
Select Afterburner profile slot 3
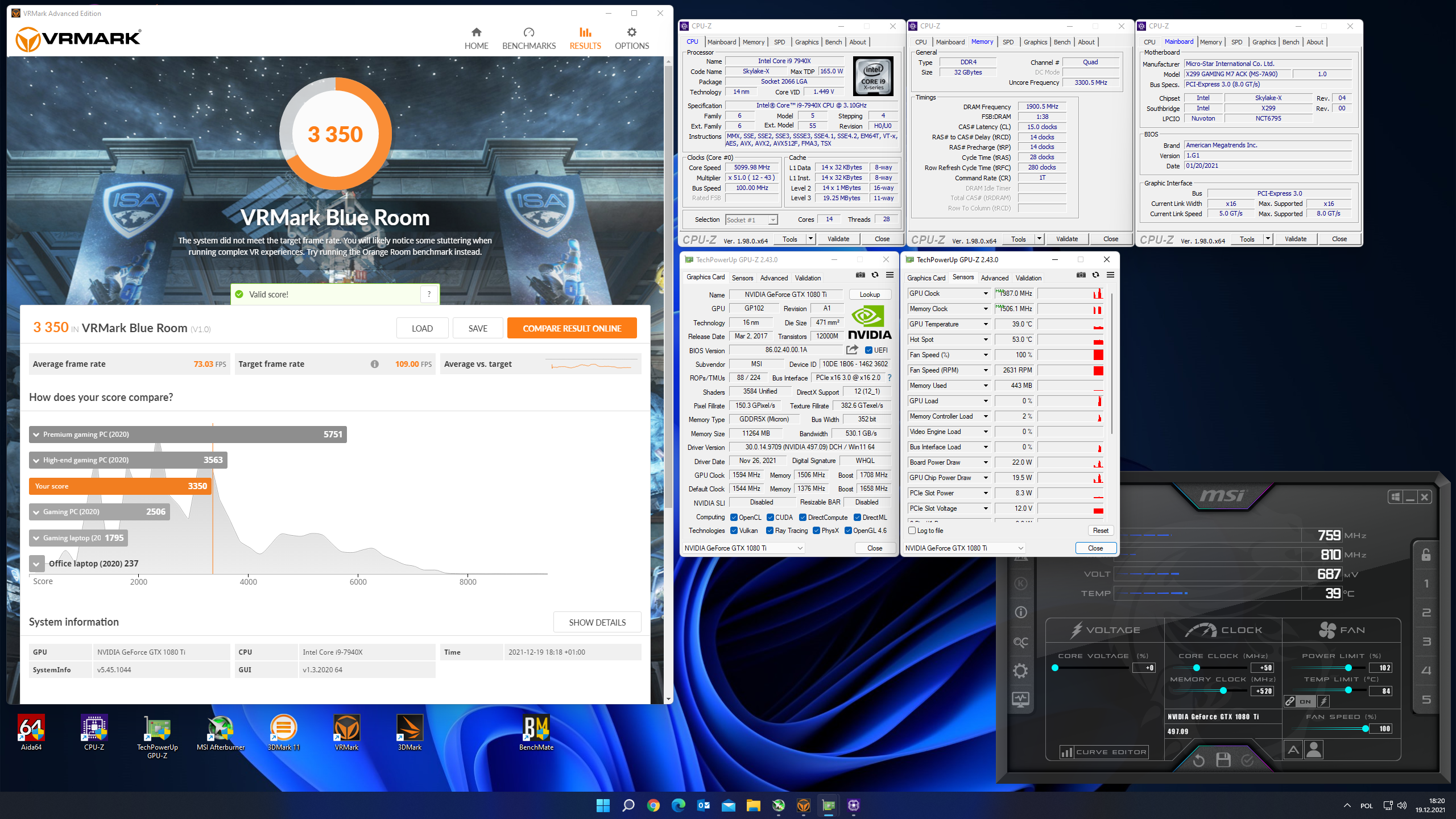coord(1426,642)
